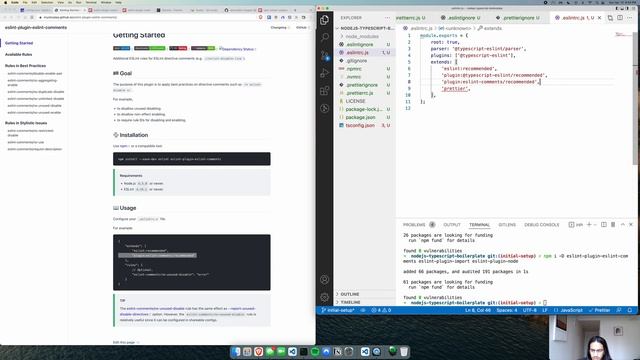This screenshot has height=360, width=640.
Task: Close the .eslintrc.js editor tab
Action: [x=599, y=18]
